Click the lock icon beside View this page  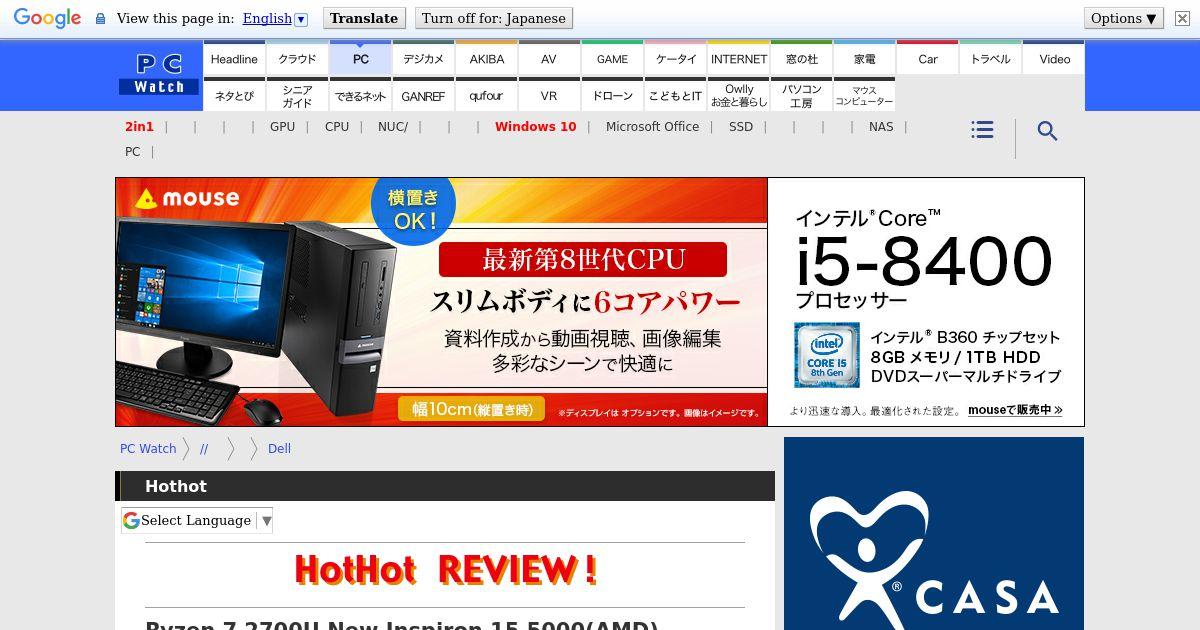[100, 19]
